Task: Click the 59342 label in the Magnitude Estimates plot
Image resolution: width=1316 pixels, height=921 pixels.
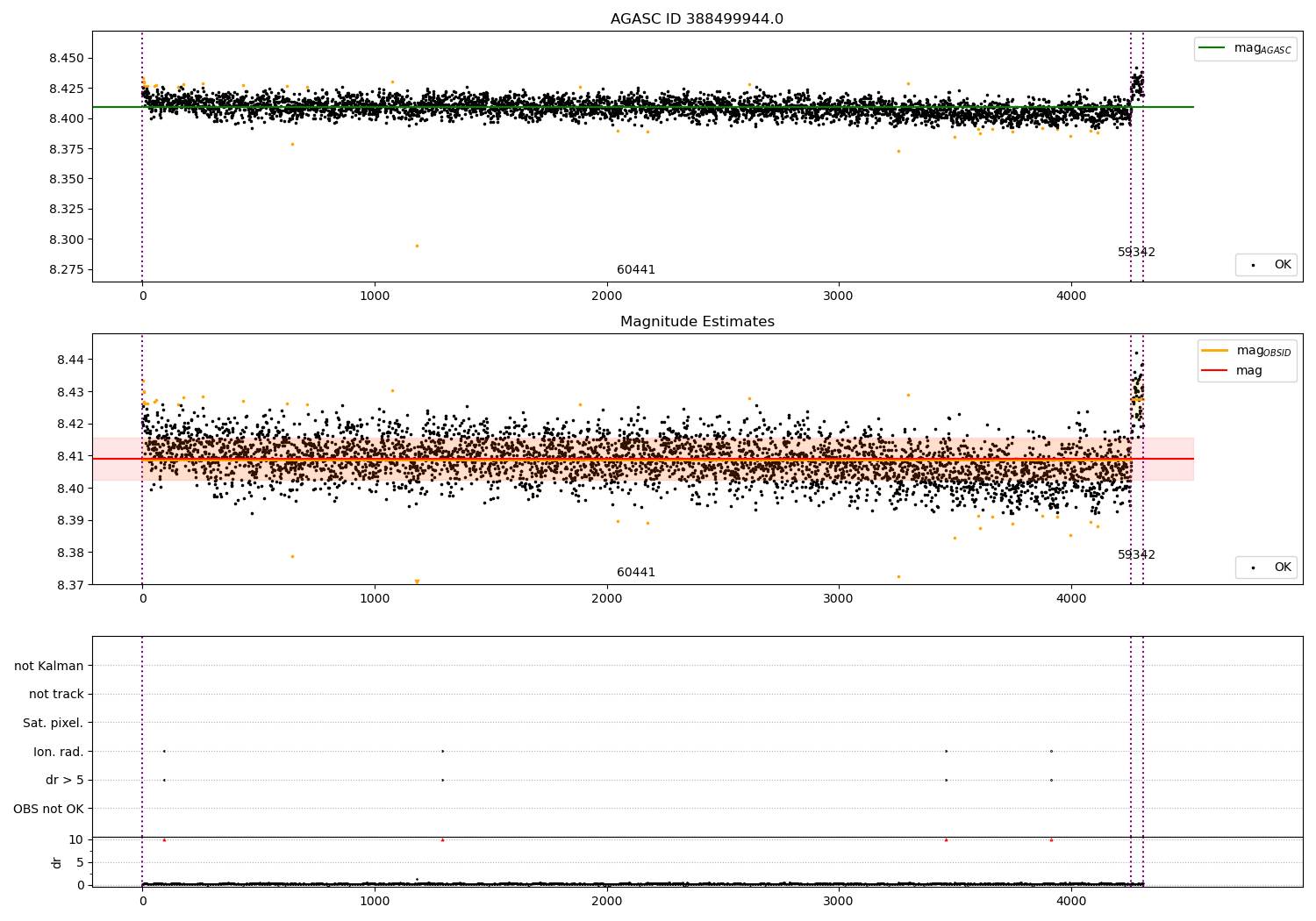Action: click(x=1136, y=555)
